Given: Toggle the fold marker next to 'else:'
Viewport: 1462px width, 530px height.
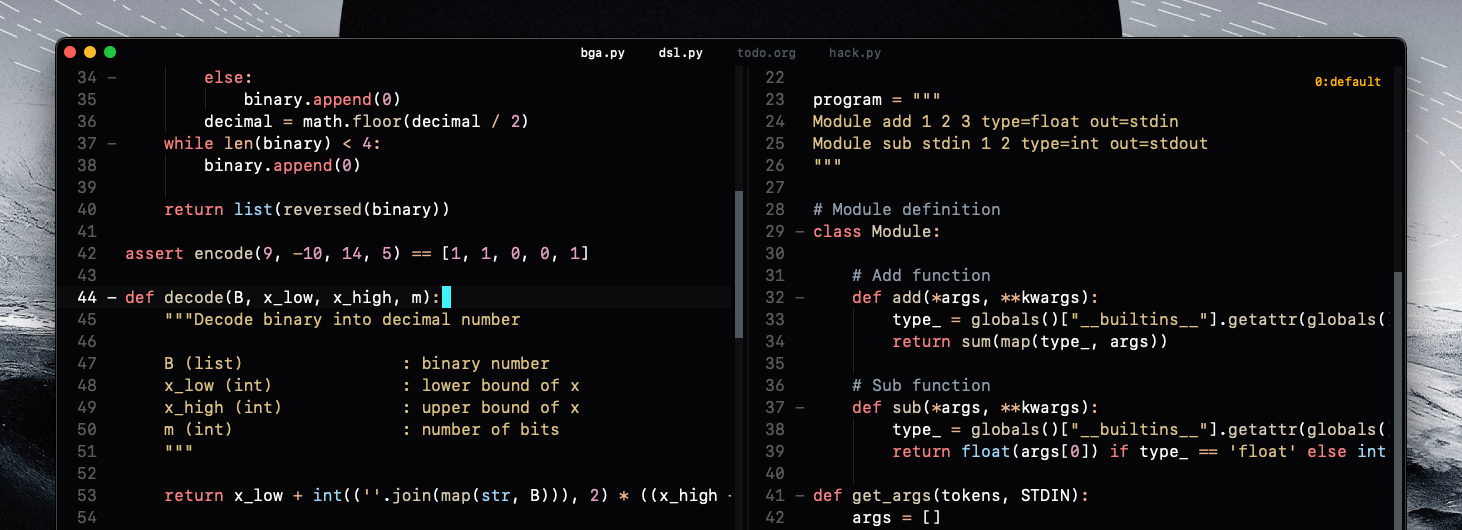Looking at the screenshot, I should coord(111,78).
